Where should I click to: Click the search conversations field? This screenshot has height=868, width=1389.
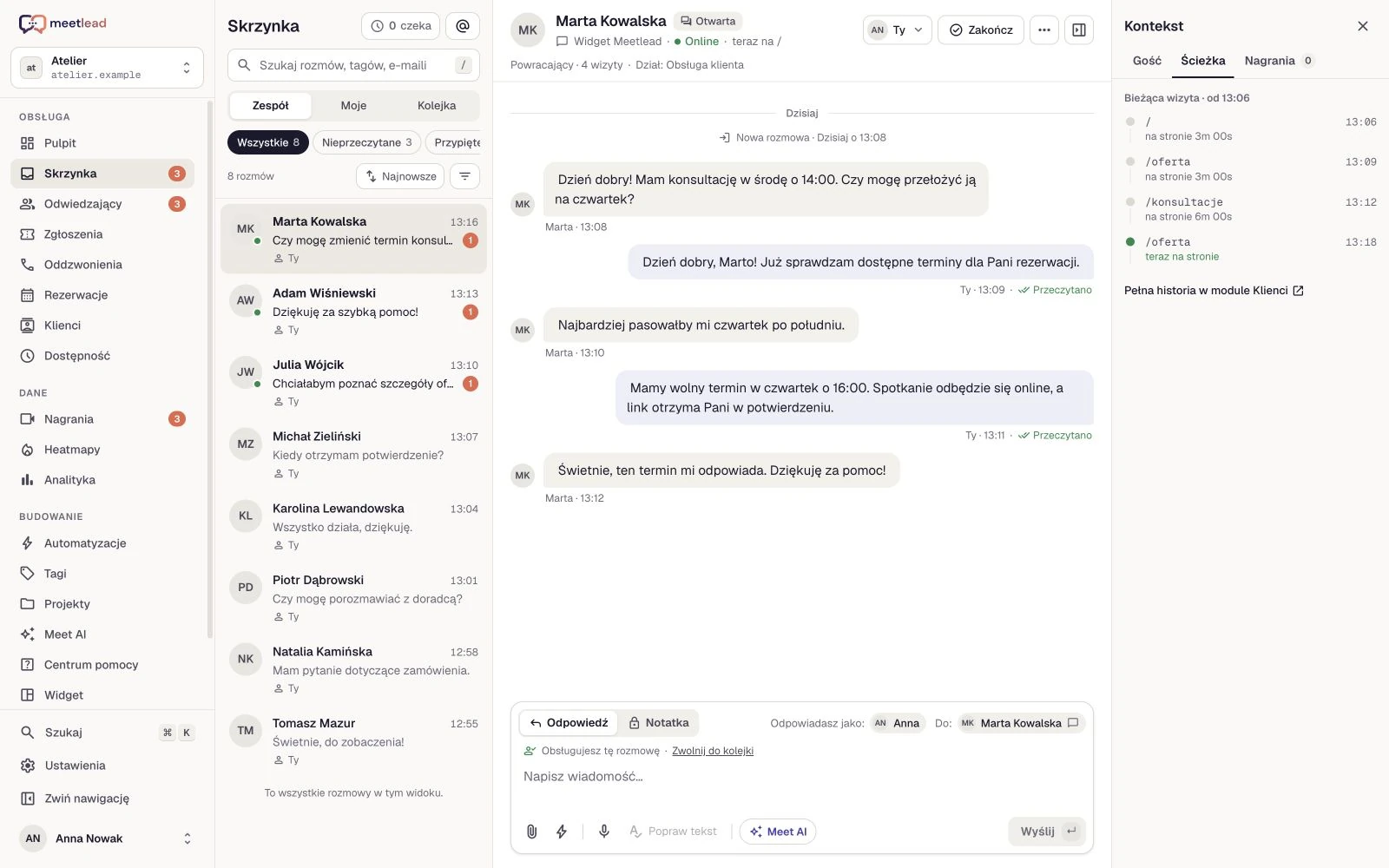click(x=353, y=65)
